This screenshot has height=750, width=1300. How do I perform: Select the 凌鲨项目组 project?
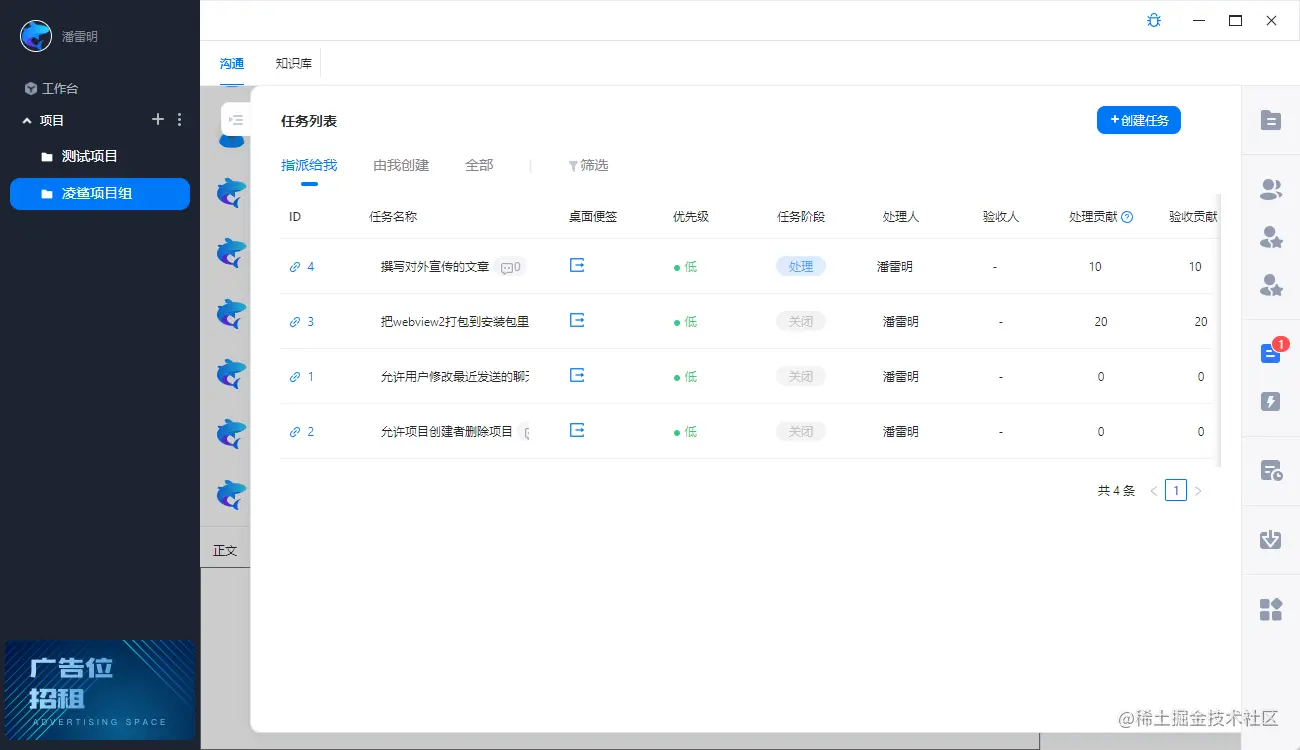point(100,194)
